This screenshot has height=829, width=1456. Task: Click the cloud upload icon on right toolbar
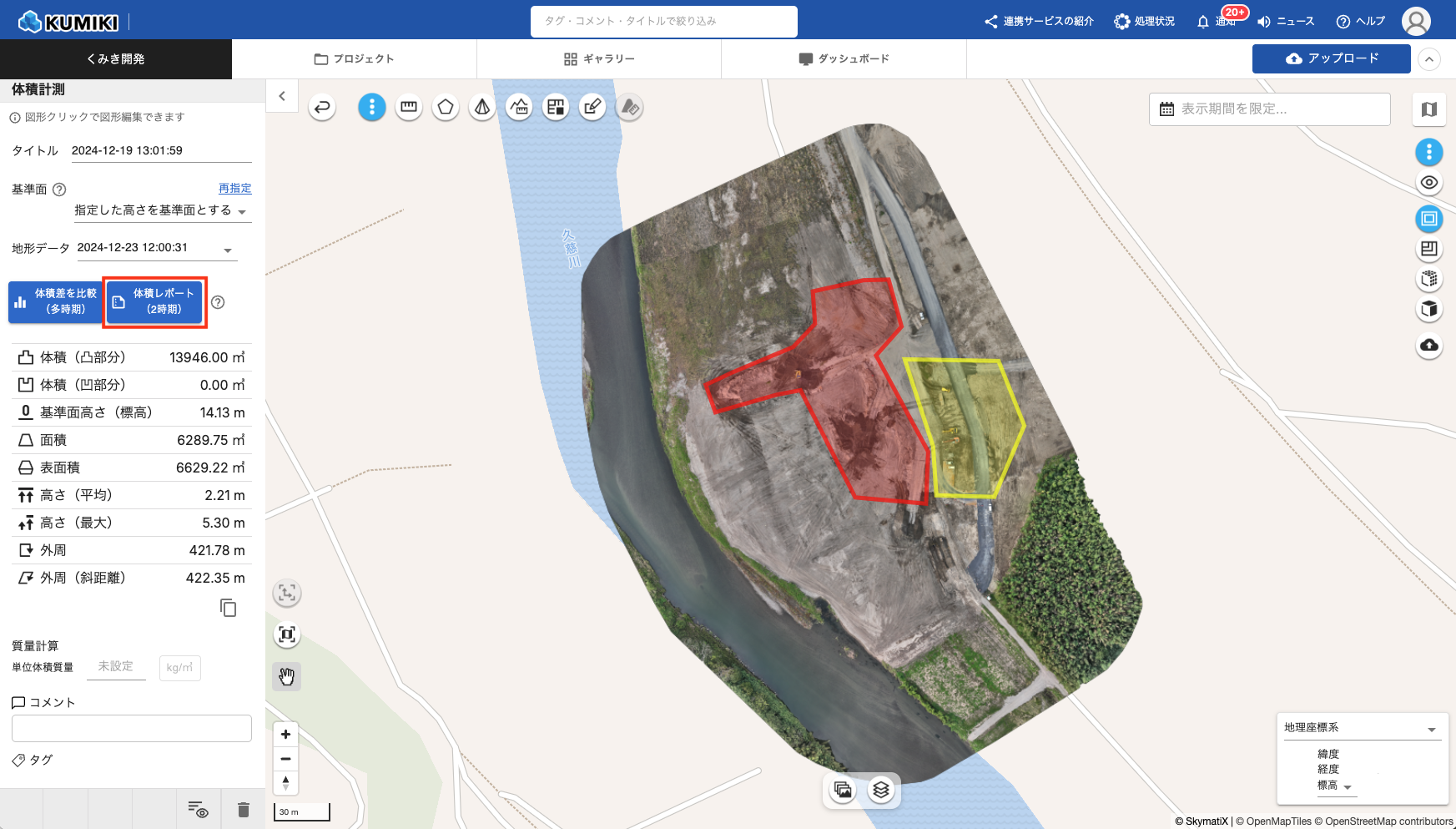tap(1429, 345)
